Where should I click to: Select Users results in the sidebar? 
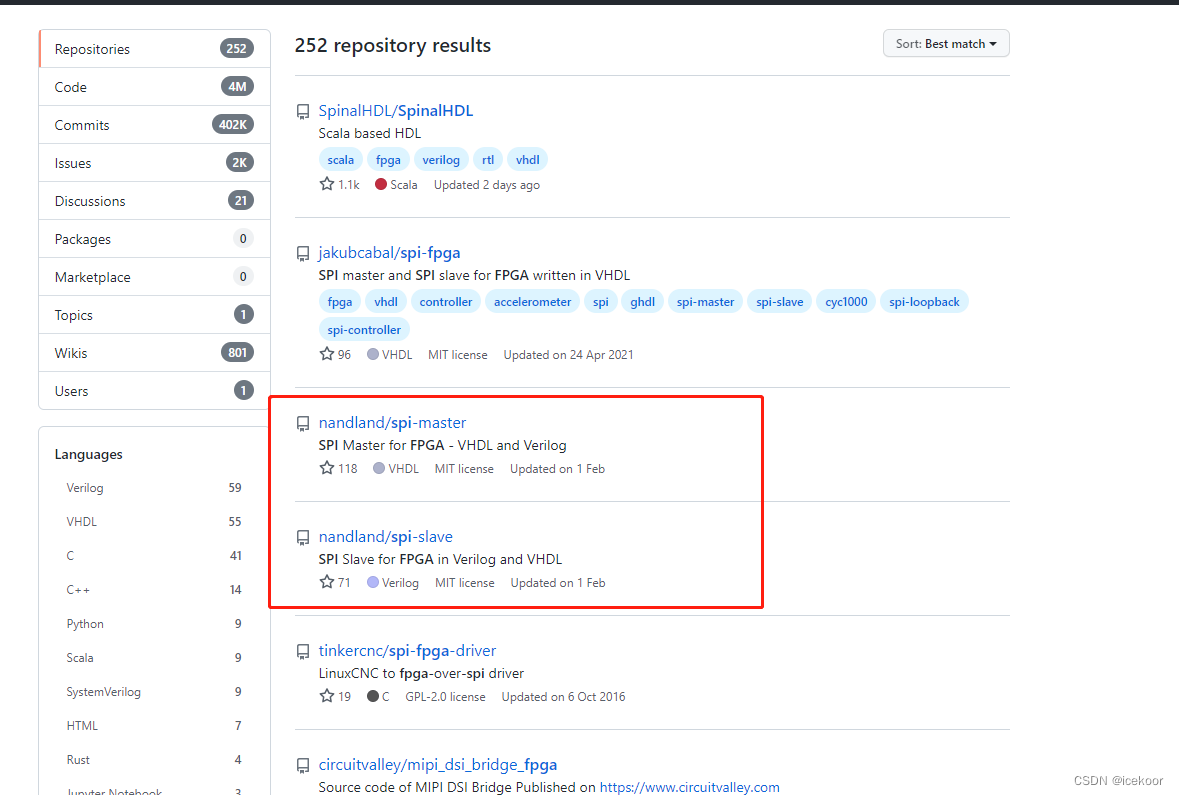point(154,391)
